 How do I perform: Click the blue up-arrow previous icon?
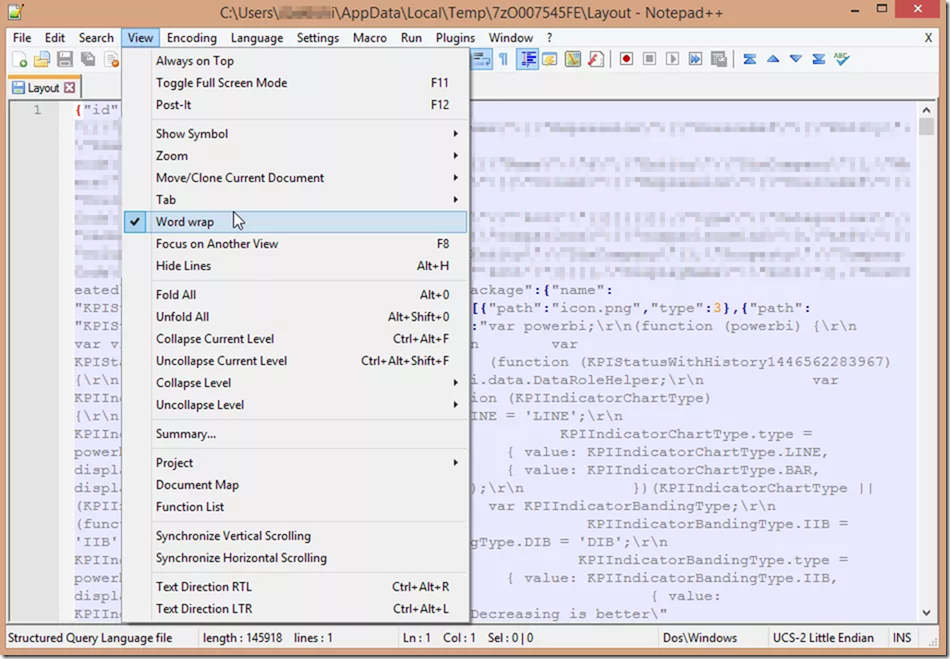772,59
